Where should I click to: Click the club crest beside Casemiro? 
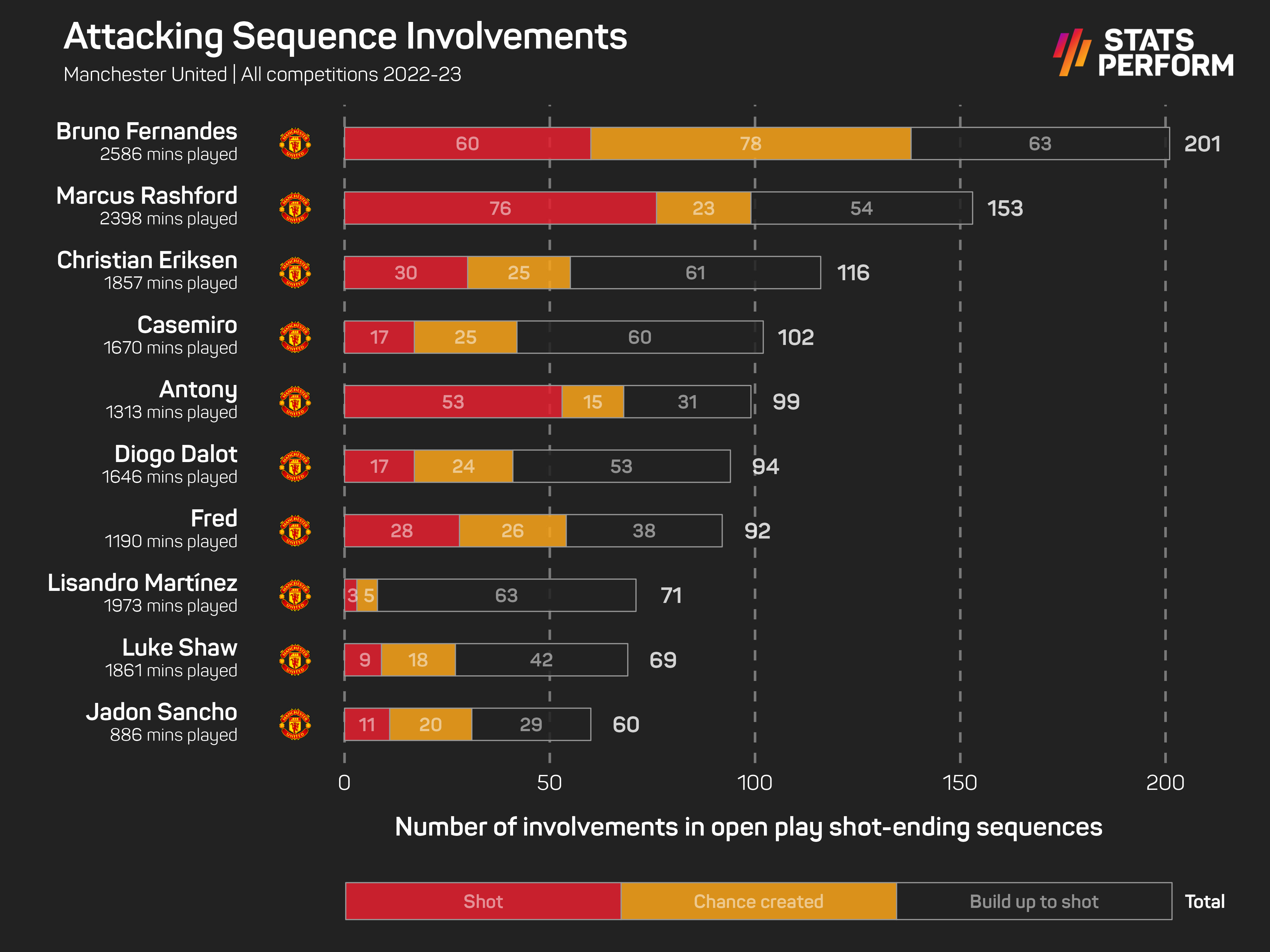point(295,337)
